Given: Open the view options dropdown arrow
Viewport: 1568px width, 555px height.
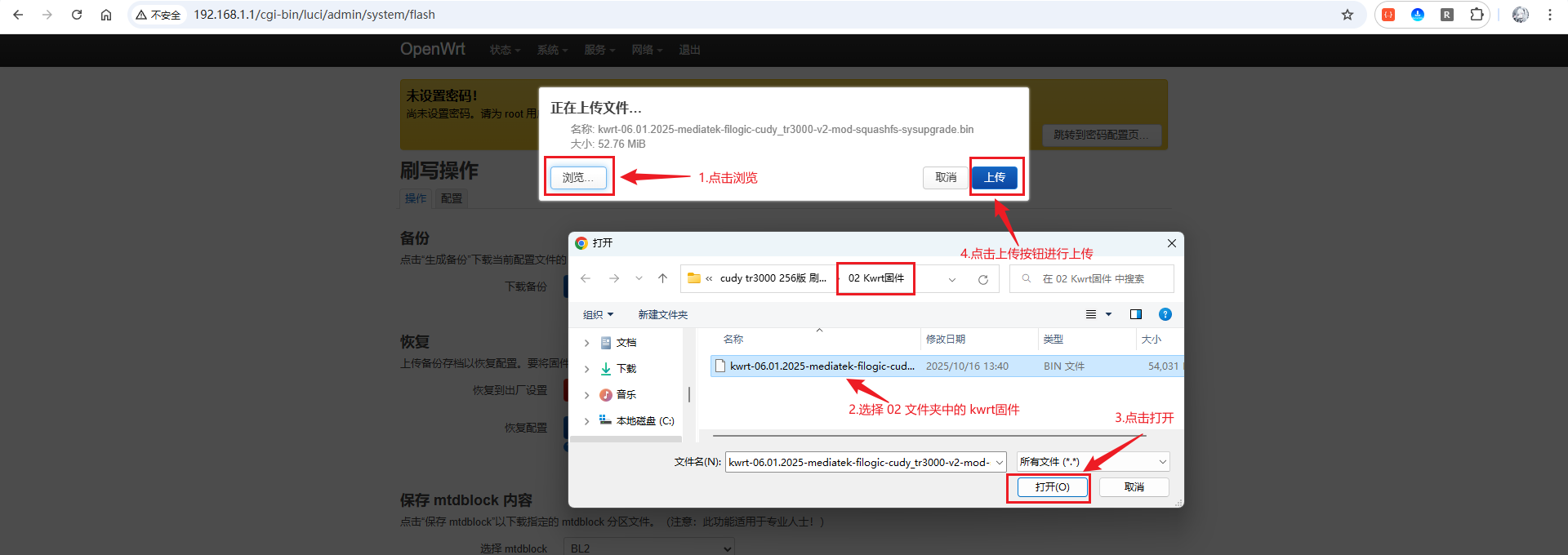Looking at the screenshot, I should coord(1108,314).
